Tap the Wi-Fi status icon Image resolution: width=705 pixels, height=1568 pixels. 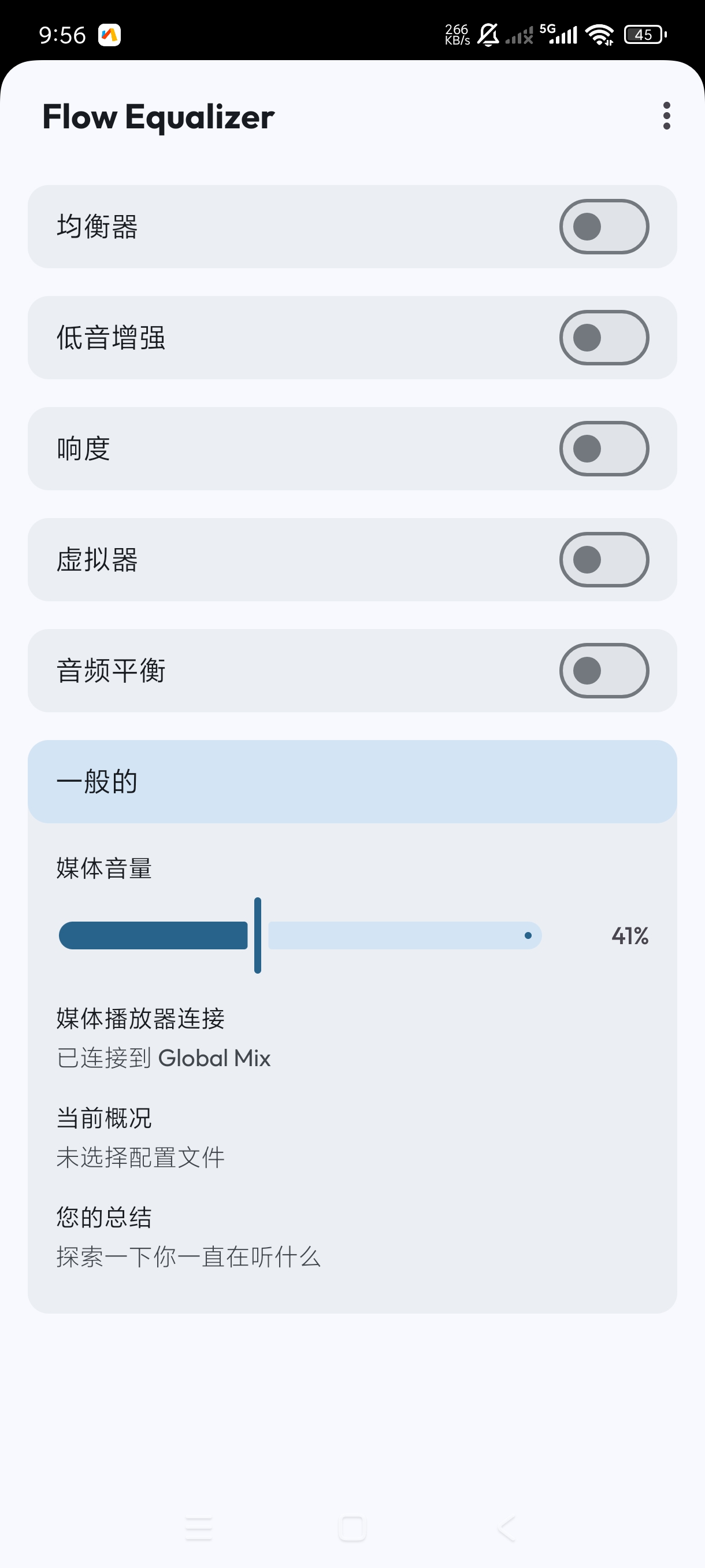tap(600, 35)
